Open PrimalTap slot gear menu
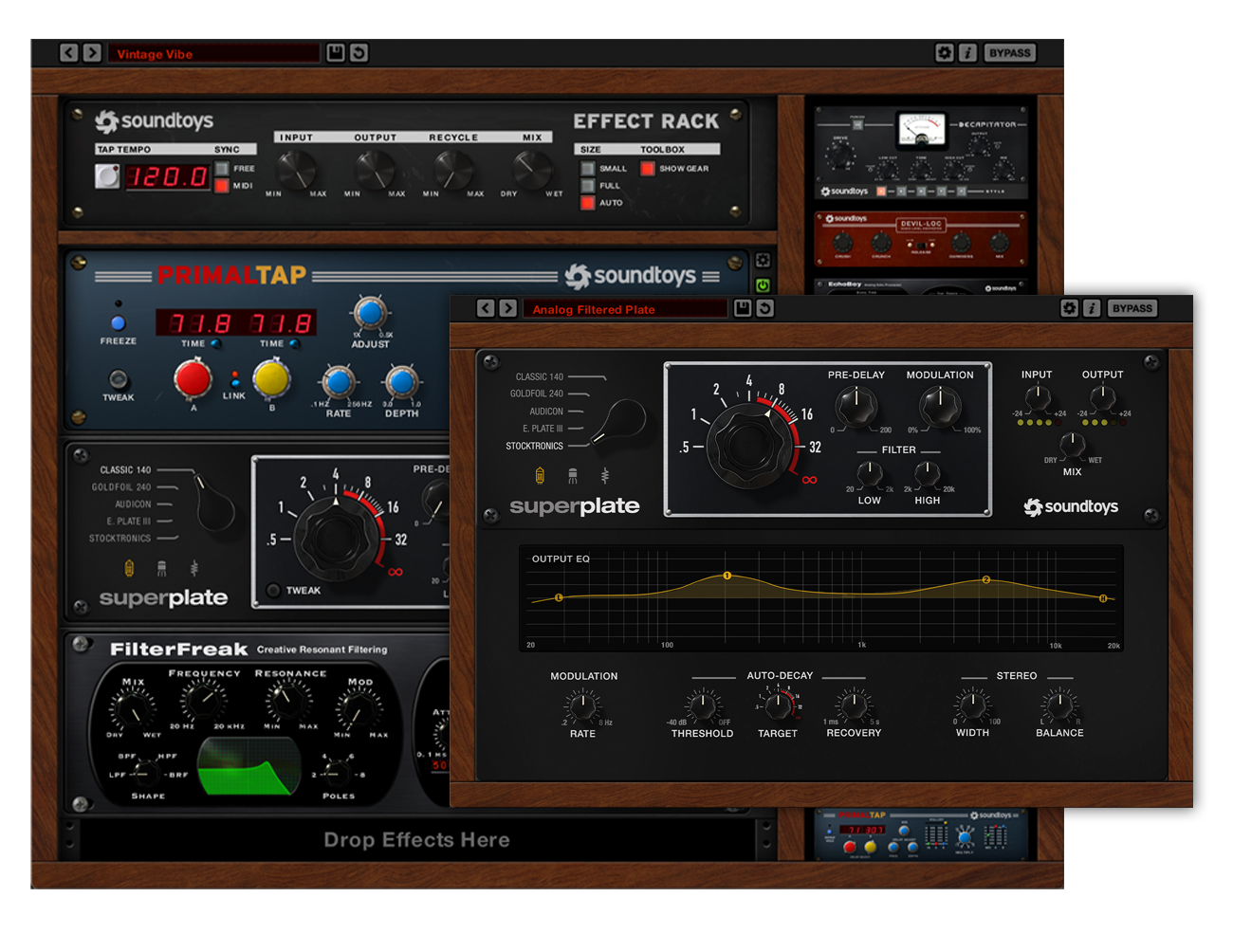The image size is (1233, 952). click(x=763, y=261)
